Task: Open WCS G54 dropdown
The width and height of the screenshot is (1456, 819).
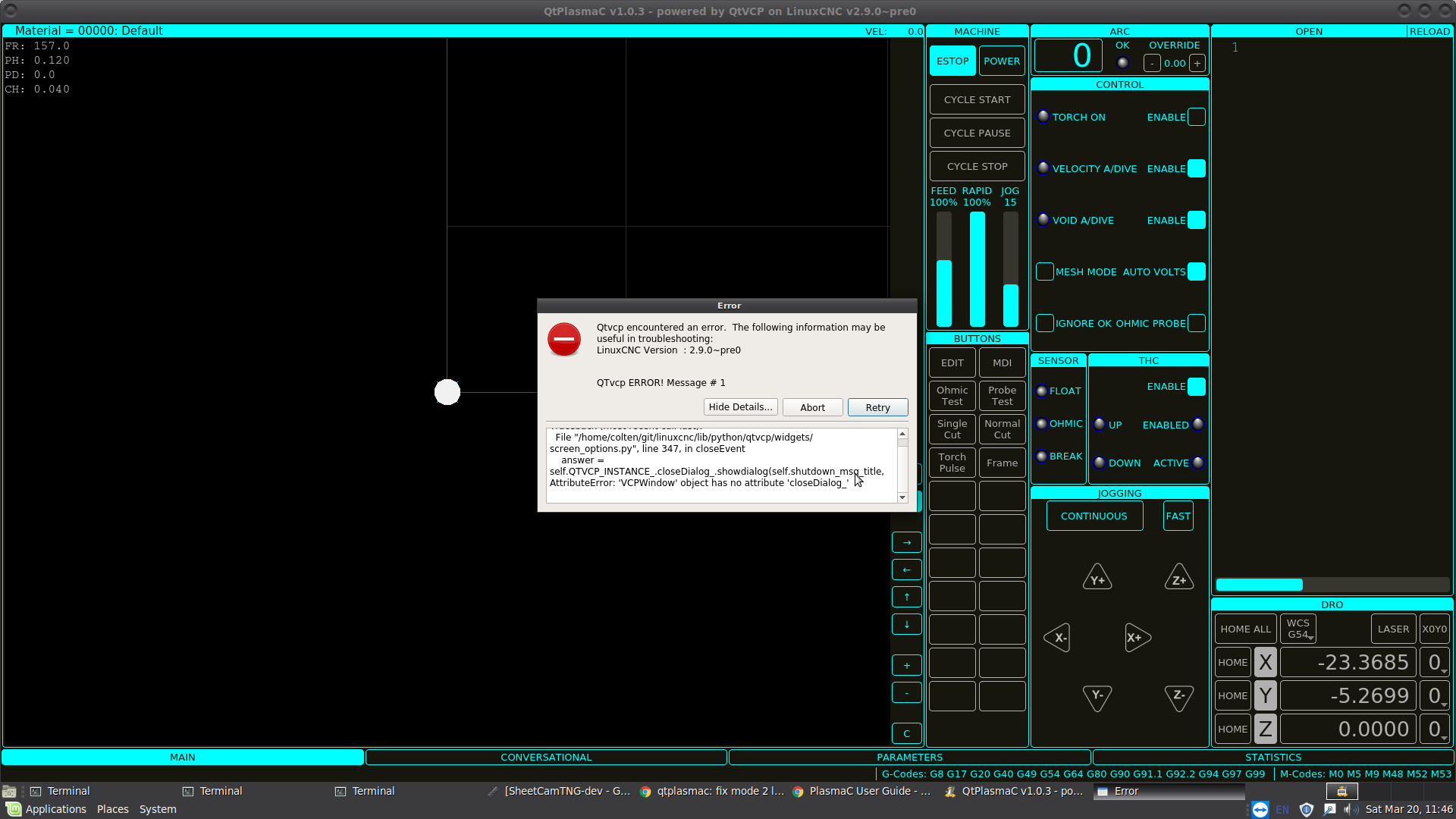Action: 1298,629
